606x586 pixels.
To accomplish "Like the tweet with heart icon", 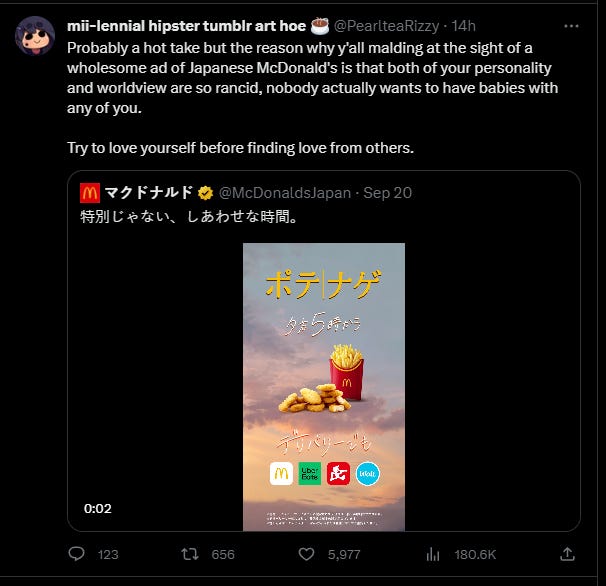I will pos(306,554).
